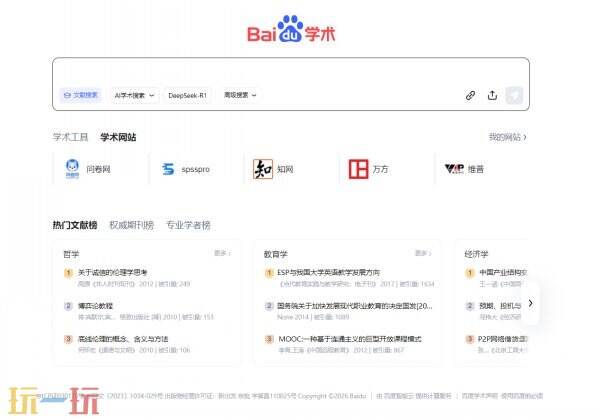Open the 问卷网 site link

[100, 169]
